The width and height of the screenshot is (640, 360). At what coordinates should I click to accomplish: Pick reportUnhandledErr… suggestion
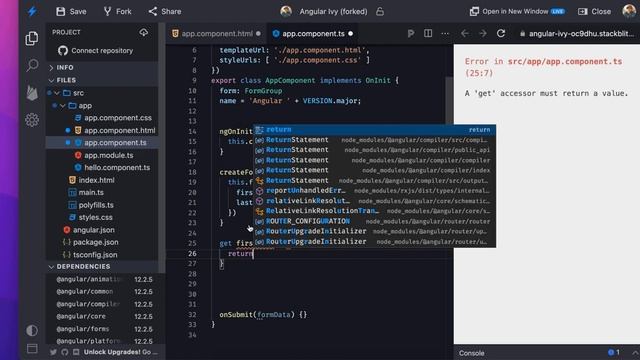pos(375,191)
